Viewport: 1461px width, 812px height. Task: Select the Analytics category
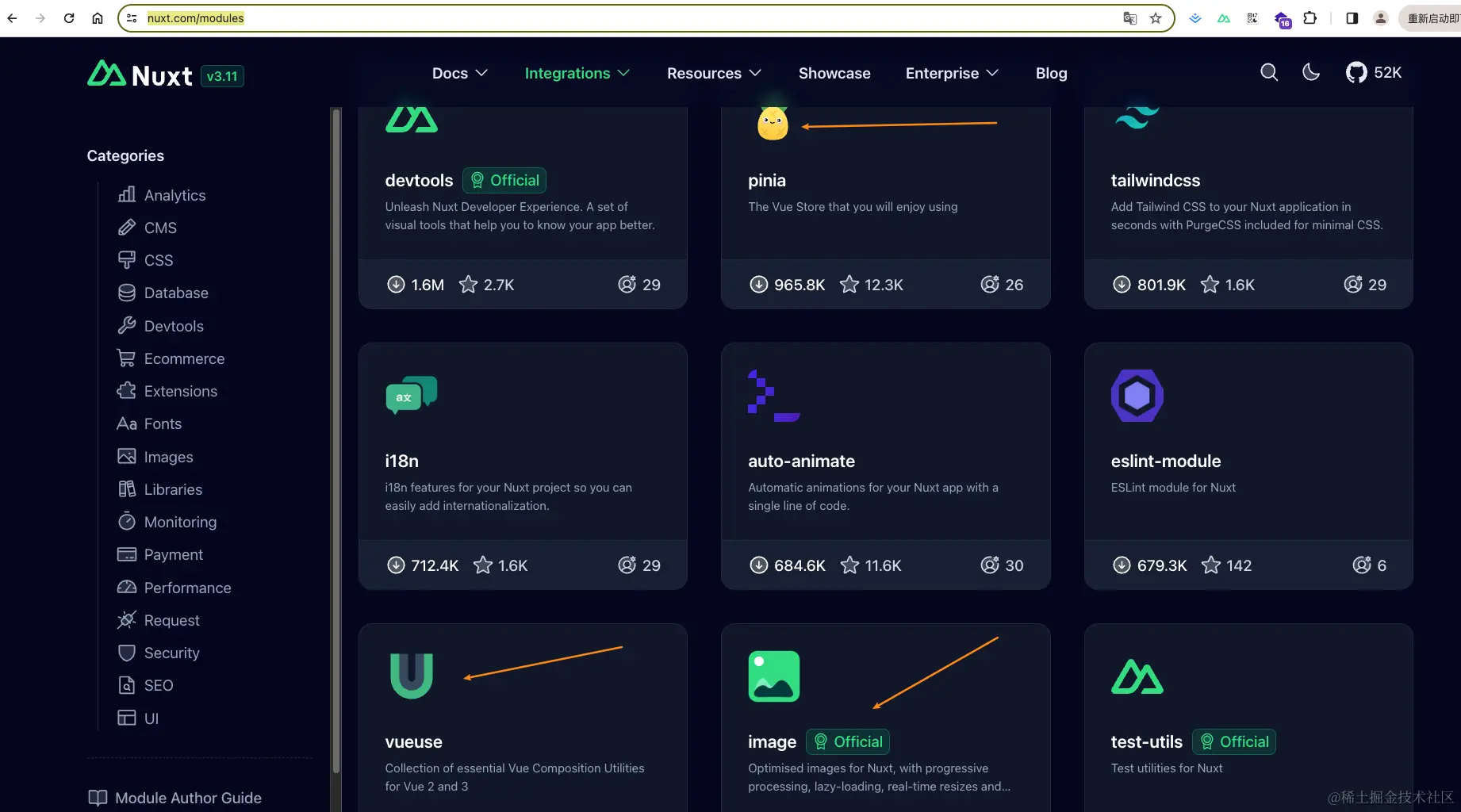coord(174,195)
